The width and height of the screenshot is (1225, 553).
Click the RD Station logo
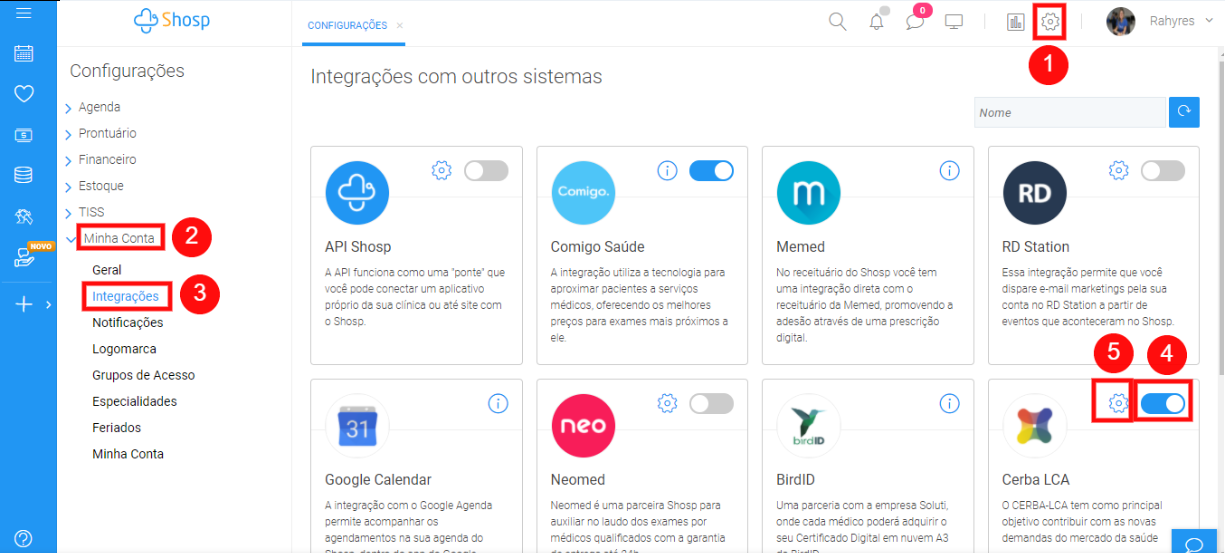click(x=1034, y=193)
